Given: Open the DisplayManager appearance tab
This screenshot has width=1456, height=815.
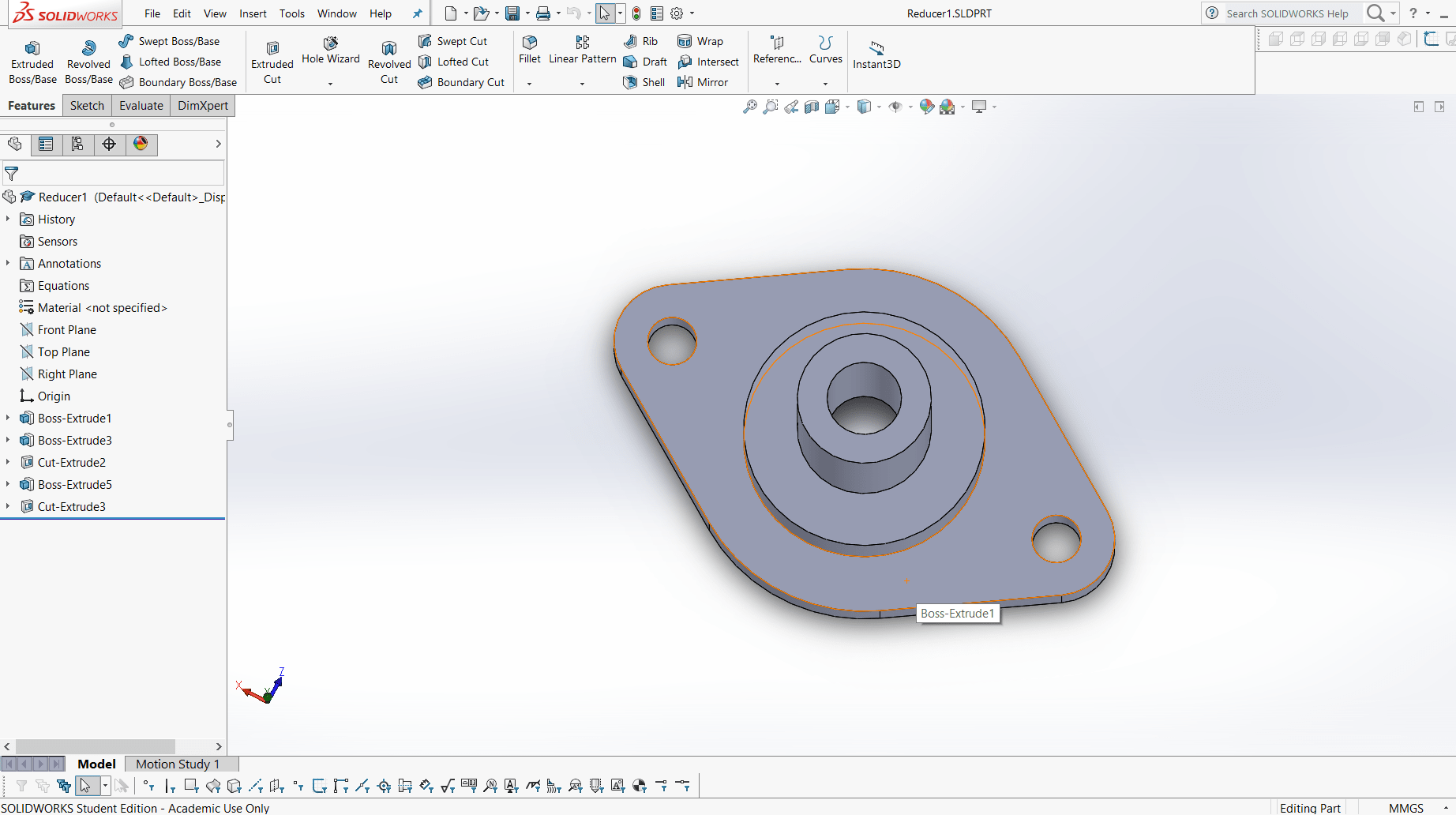Looking at the screenshot, I should (x=141, y=144).
